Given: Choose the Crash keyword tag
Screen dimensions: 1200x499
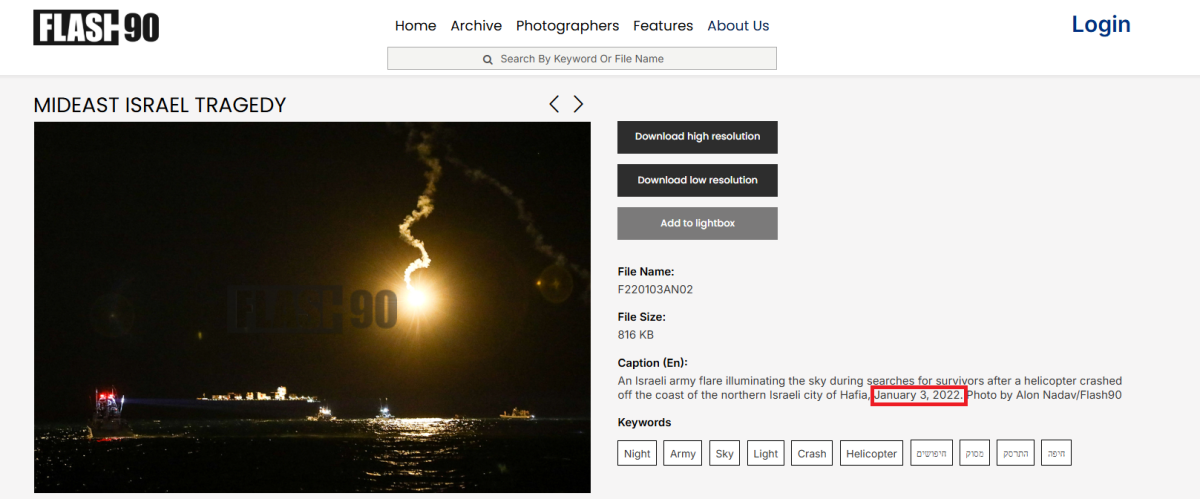Looking at the screenshot, I should 812,454.
